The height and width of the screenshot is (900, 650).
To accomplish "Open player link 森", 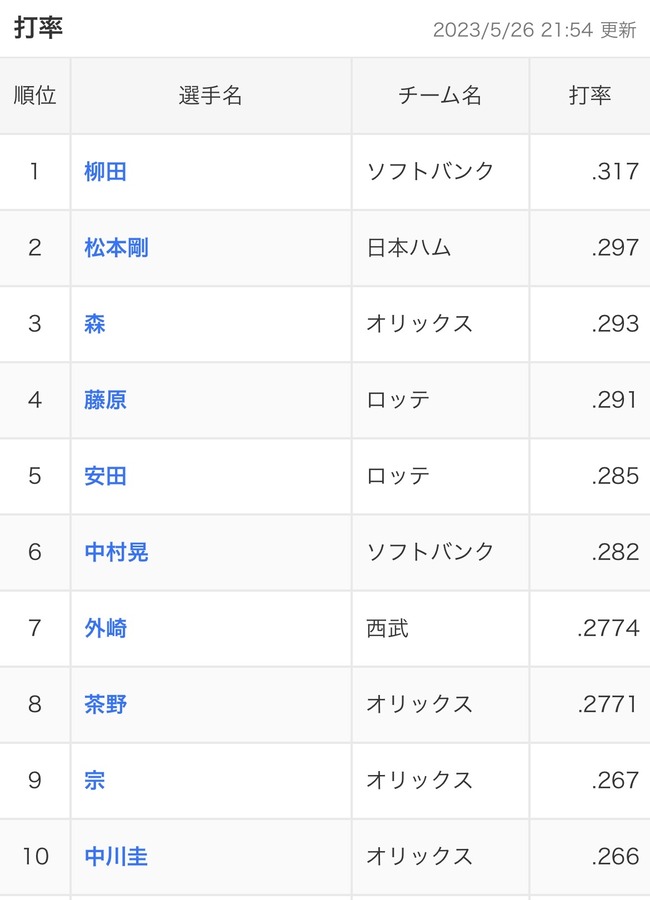I will click(x=95, y=324).
